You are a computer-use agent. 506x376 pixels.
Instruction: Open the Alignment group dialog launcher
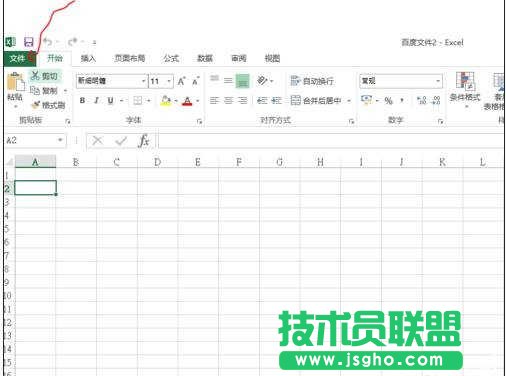coord(351,122)
